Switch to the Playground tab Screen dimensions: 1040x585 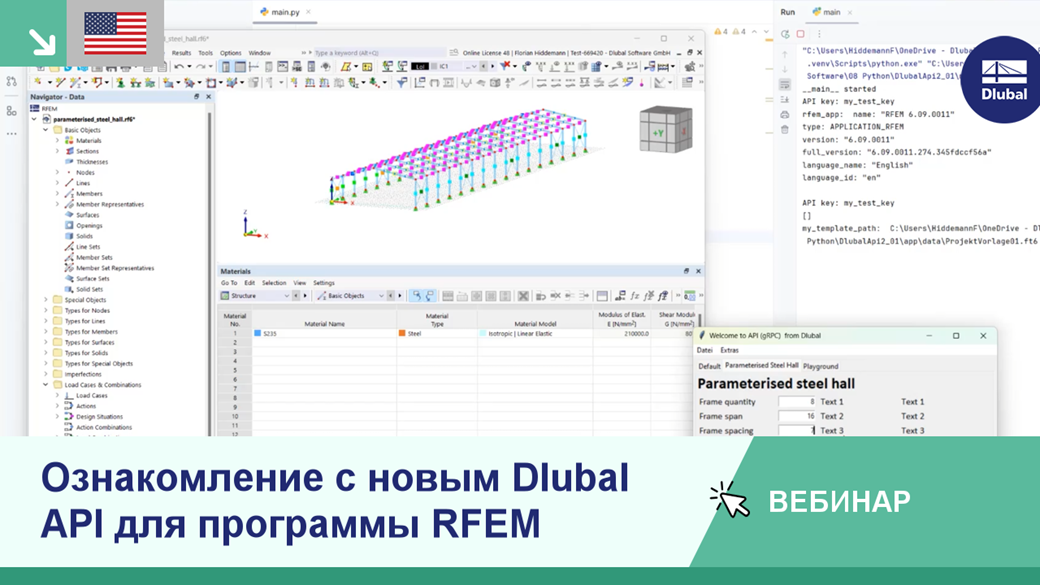(x=821, y=366)
